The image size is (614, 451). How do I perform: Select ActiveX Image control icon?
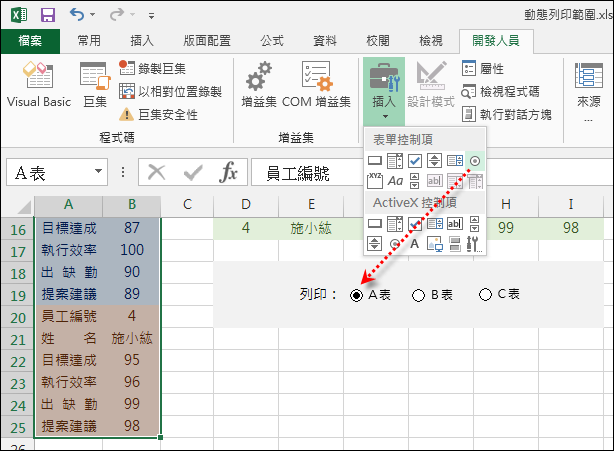[435, 244]
